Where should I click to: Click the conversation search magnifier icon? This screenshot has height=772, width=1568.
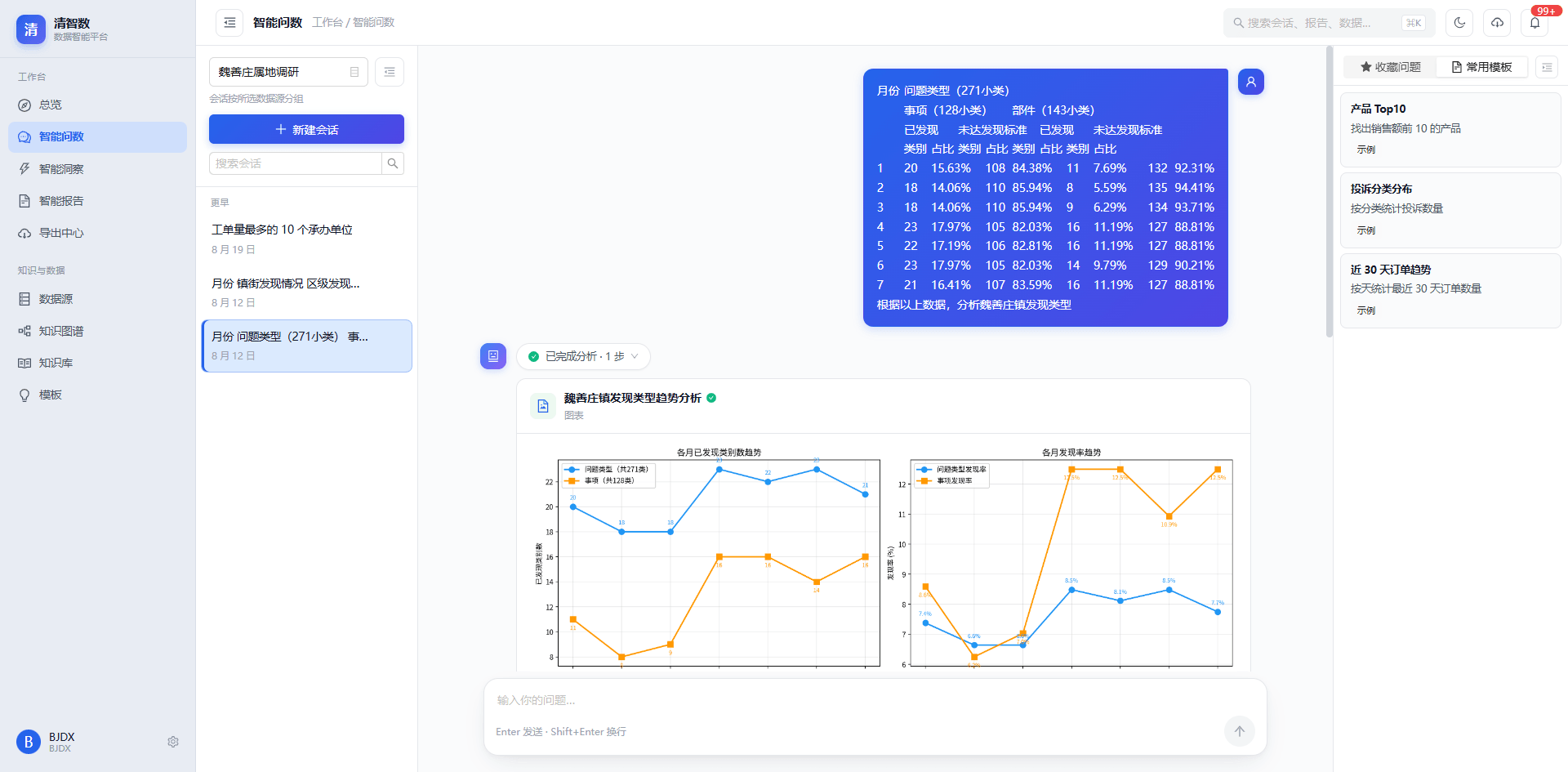[x=393, y=163]
